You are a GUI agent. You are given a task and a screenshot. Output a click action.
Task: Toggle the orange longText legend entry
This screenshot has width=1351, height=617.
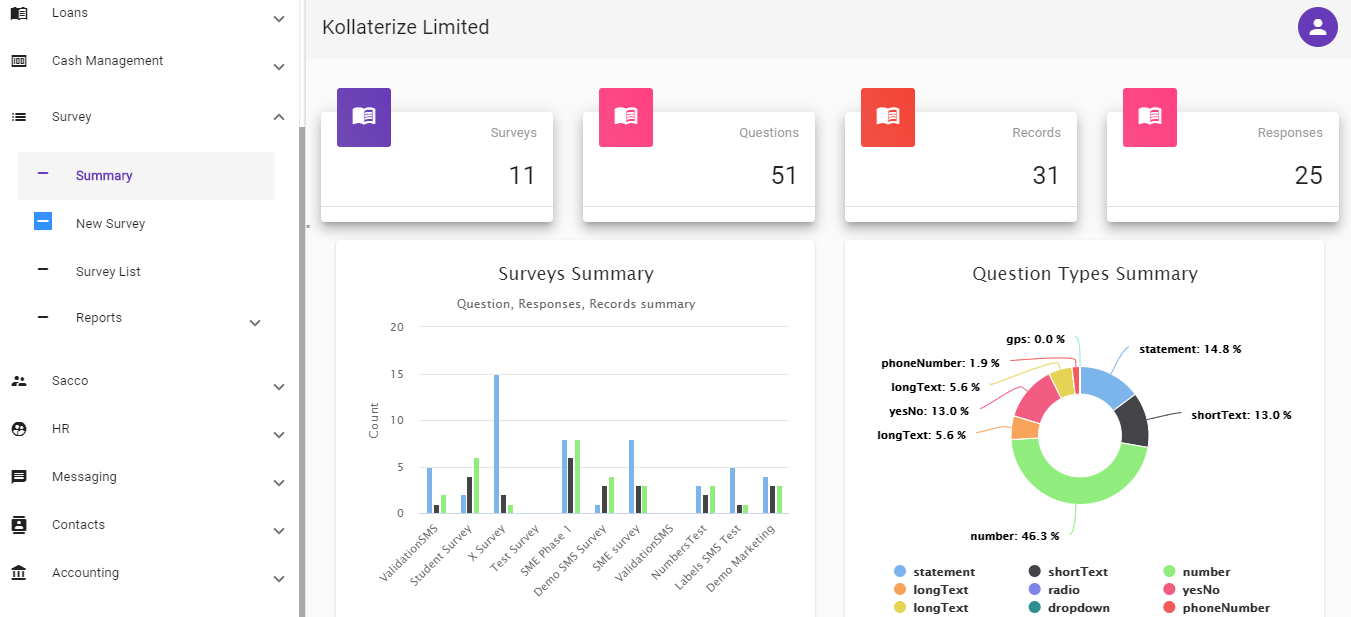pos(931,590)
